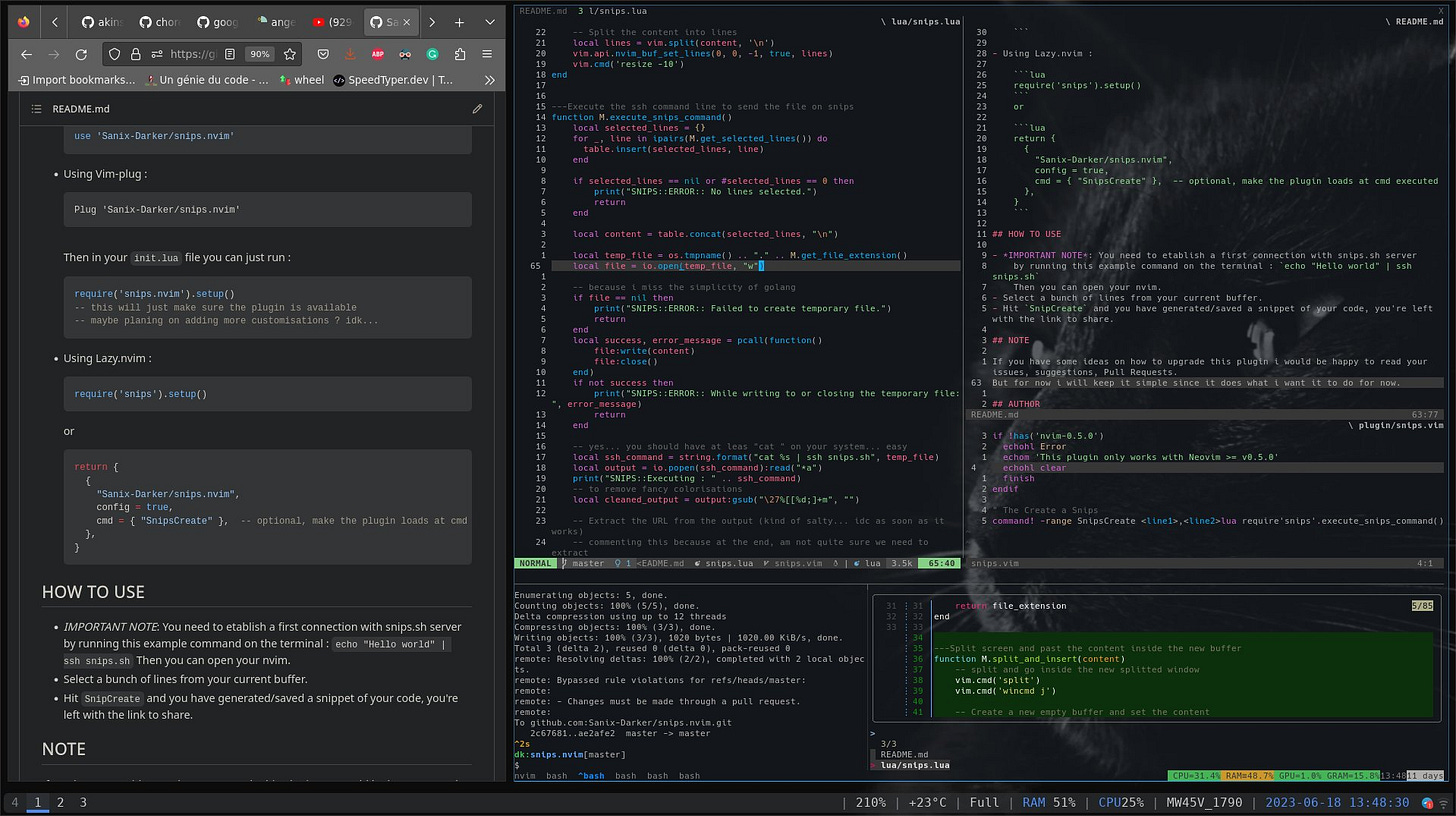Click the 'NOTE' heading in browser README
This screenshot has width=1456, height=816.
(63, 749)
